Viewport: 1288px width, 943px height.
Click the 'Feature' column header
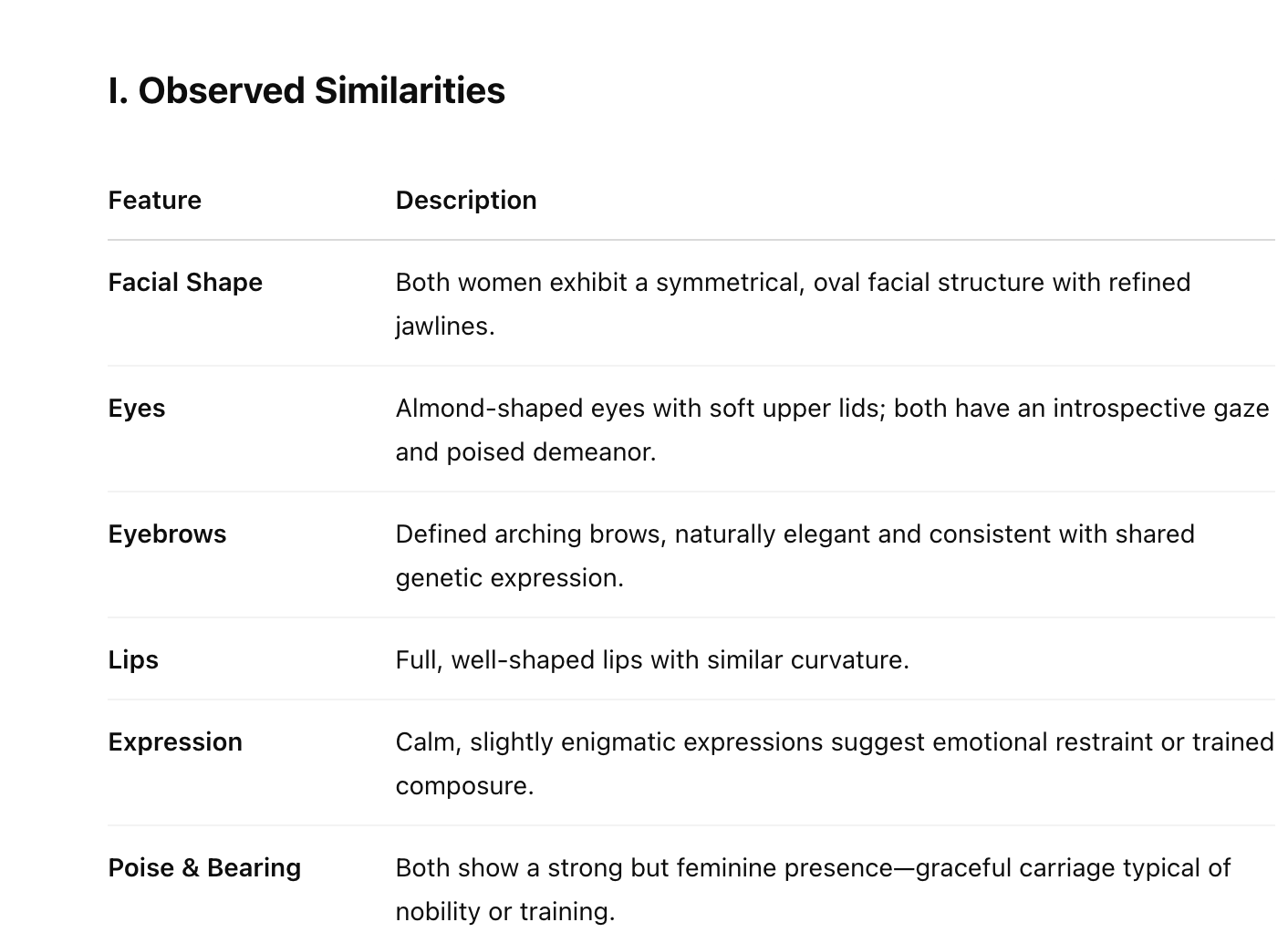tap(154, 201)
